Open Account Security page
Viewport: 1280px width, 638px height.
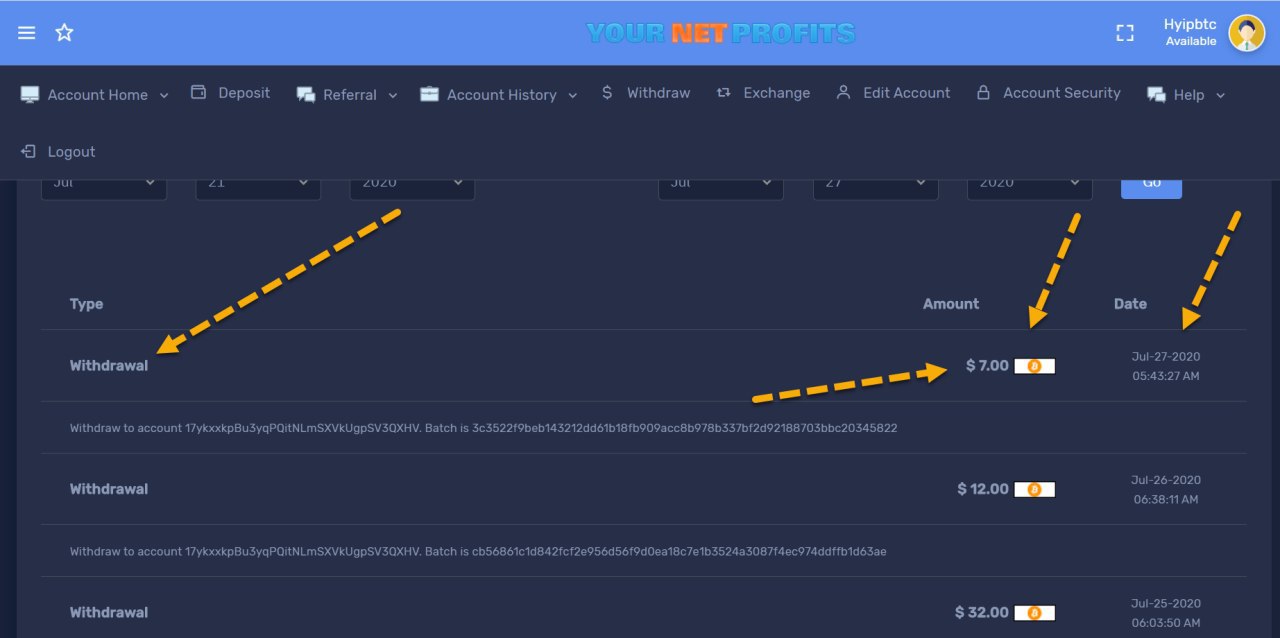(x=1062, y=93)
